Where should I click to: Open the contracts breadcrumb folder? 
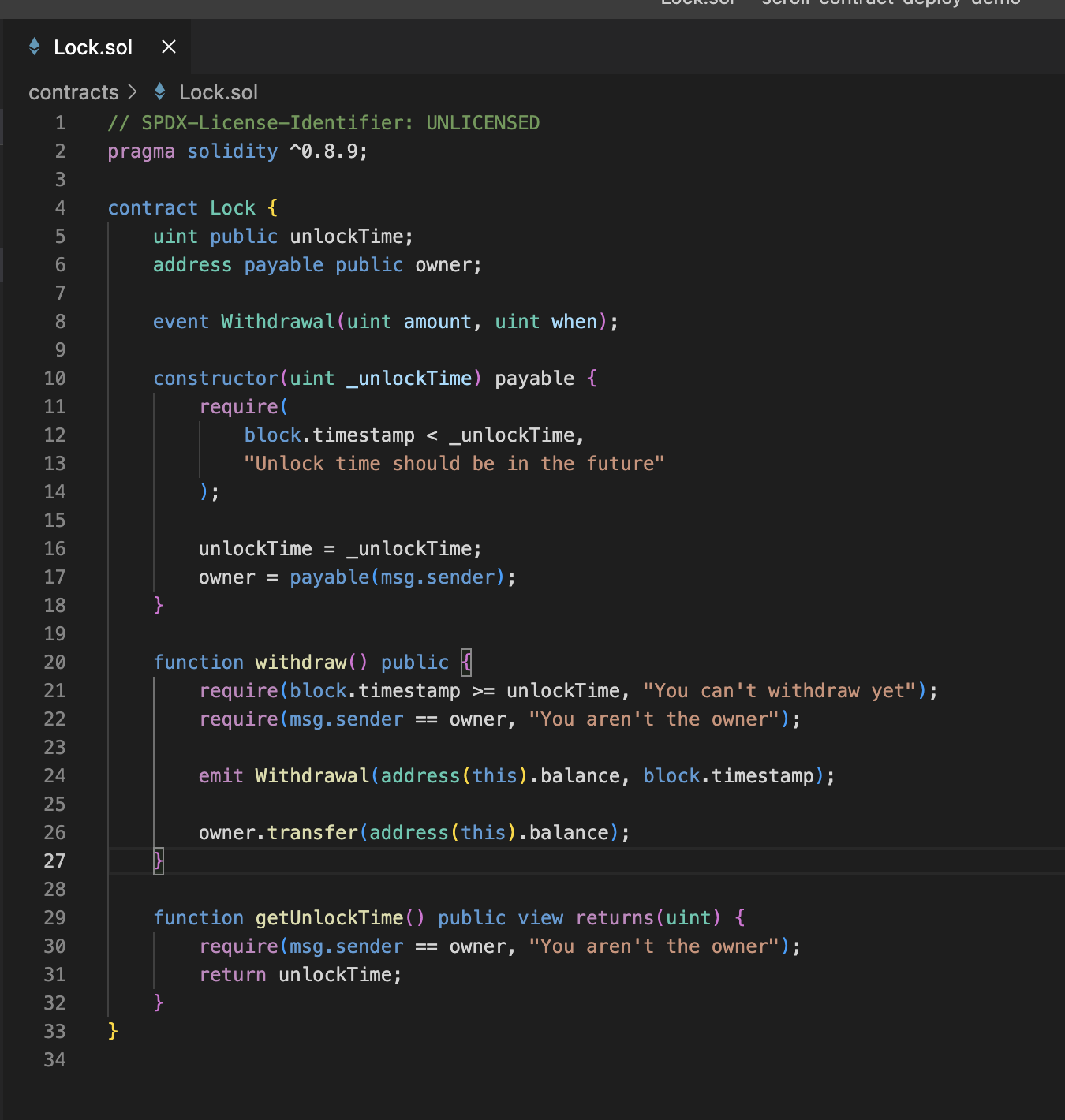73,92
